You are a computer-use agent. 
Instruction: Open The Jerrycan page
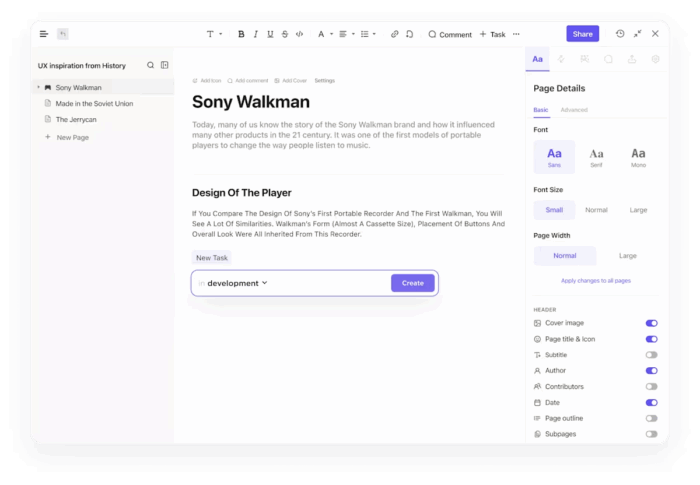pyautogui.click(x=76, y=119)
